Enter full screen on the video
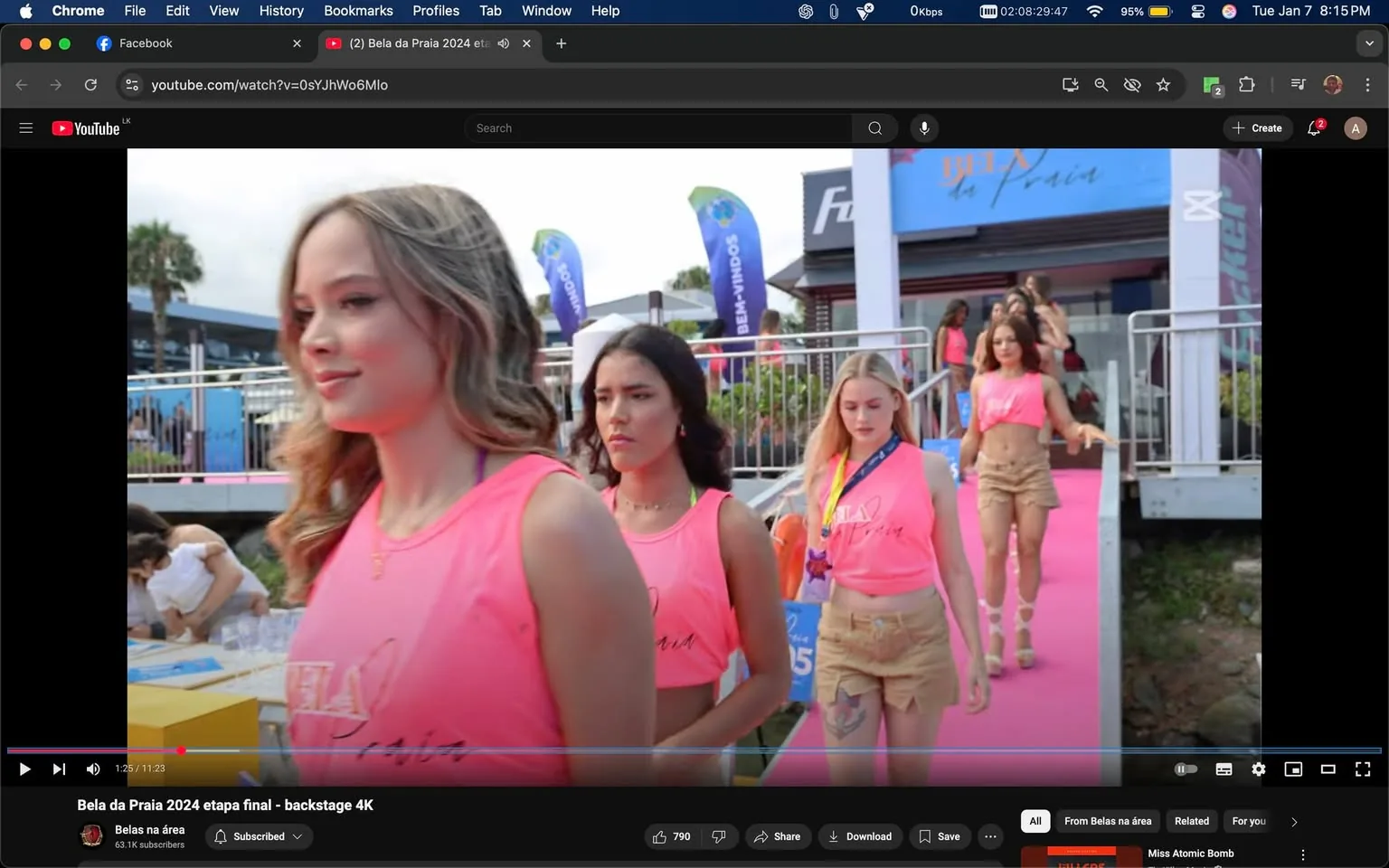The width and height of the screenshot is (1389, 868). click(x=1362, y=769)
